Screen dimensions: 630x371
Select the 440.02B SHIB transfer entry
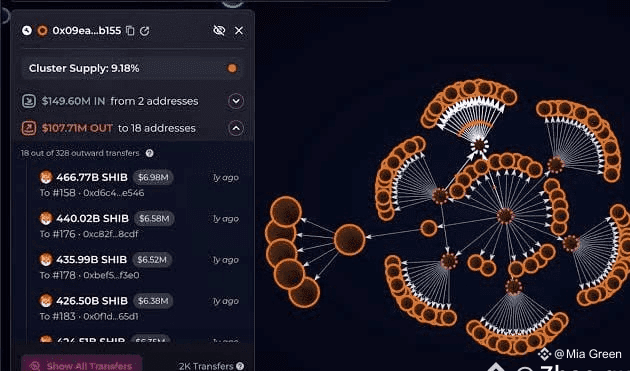coord(139,226)
